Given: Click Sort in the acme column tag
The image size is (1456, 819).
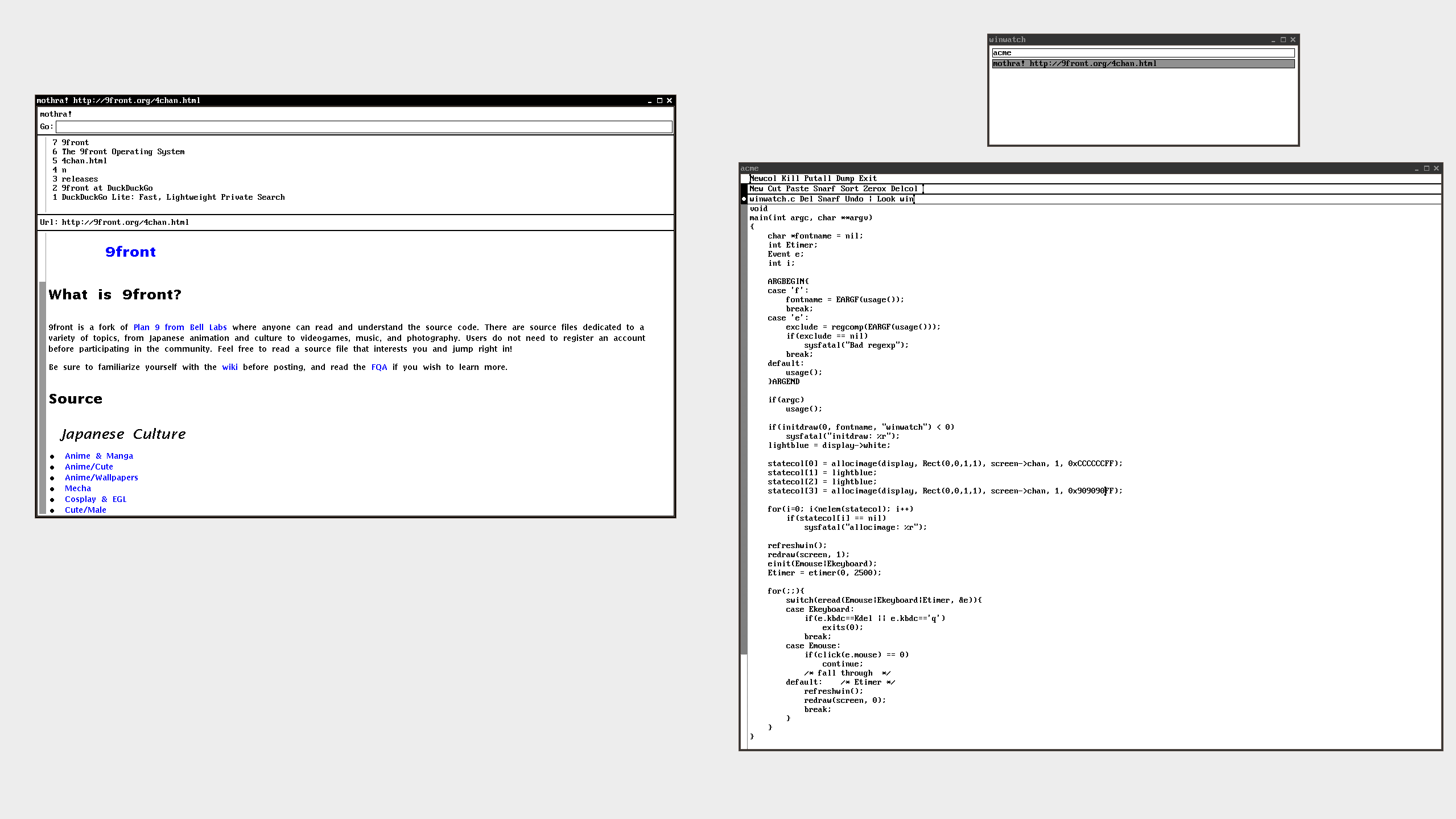Looking at the screenshot, I should click(849, 189).
